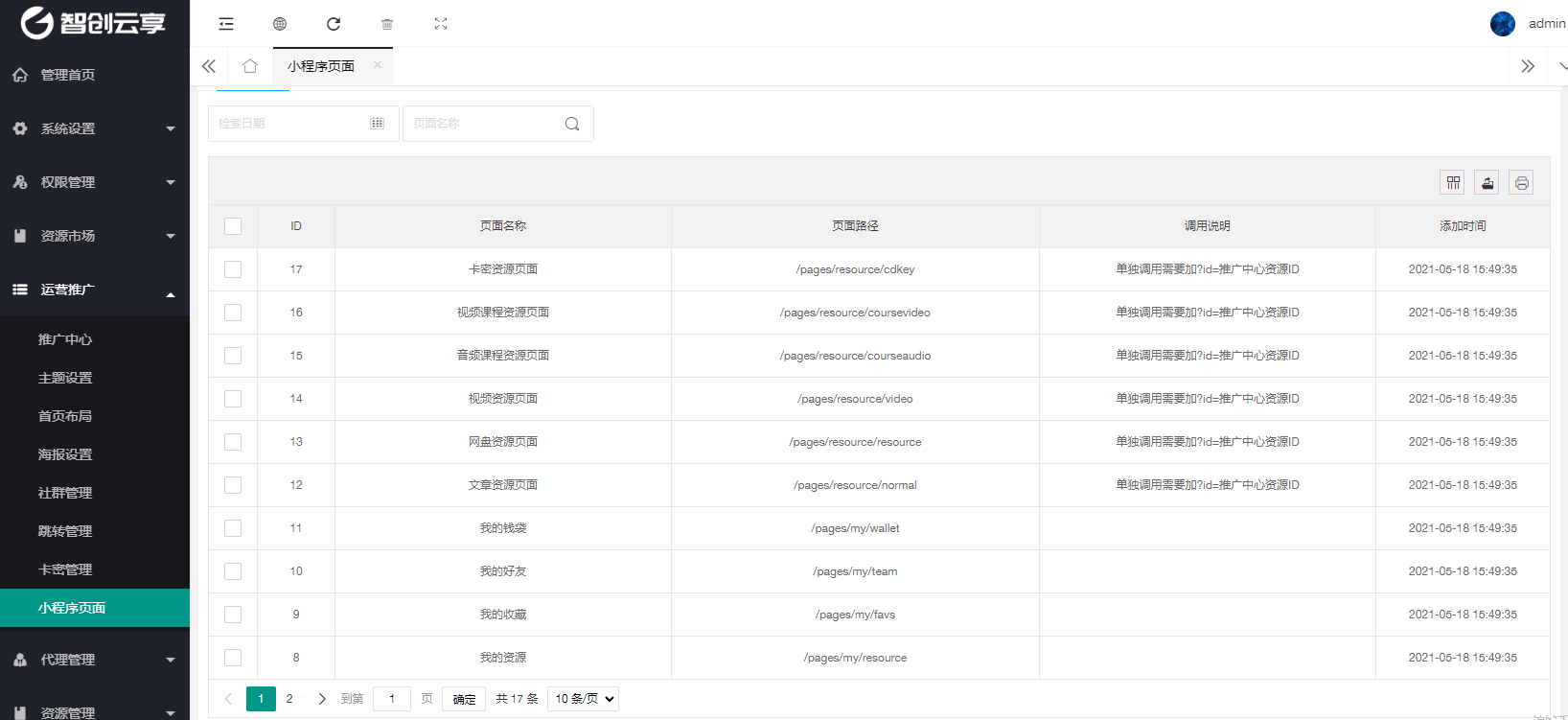Check the 文章资源页面 row
The image size is (1568, 720).
point(233,485)
